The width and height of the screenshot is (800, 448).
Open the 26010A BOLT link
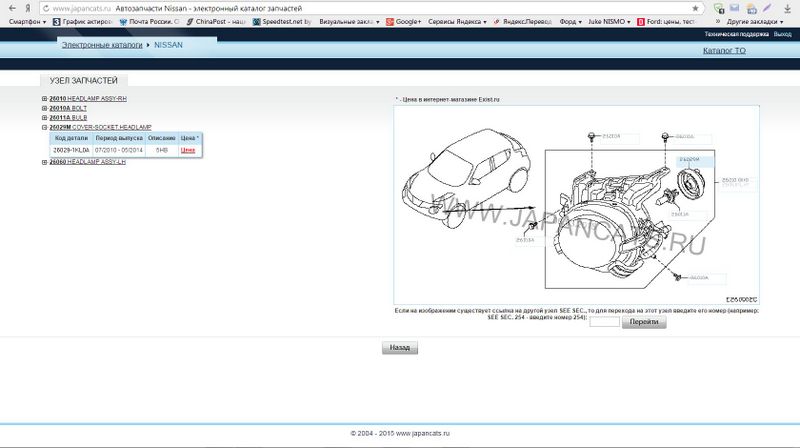click(68, 108)
